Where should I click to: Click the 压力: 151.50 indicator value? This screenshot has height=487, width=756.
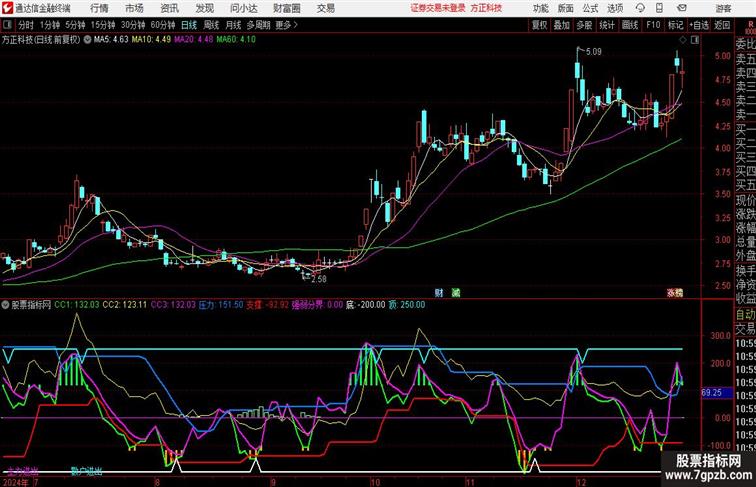tap(221, 305)
